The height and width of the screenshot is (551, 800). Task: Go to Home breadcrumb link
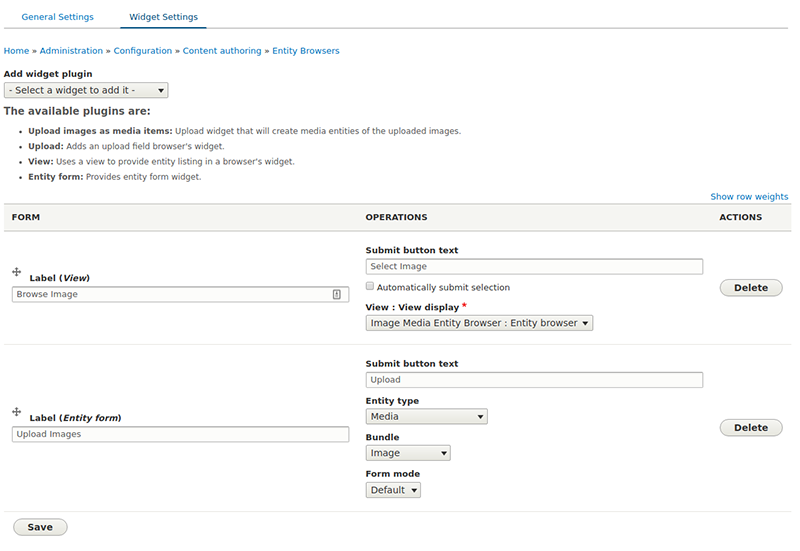point(16,51)
